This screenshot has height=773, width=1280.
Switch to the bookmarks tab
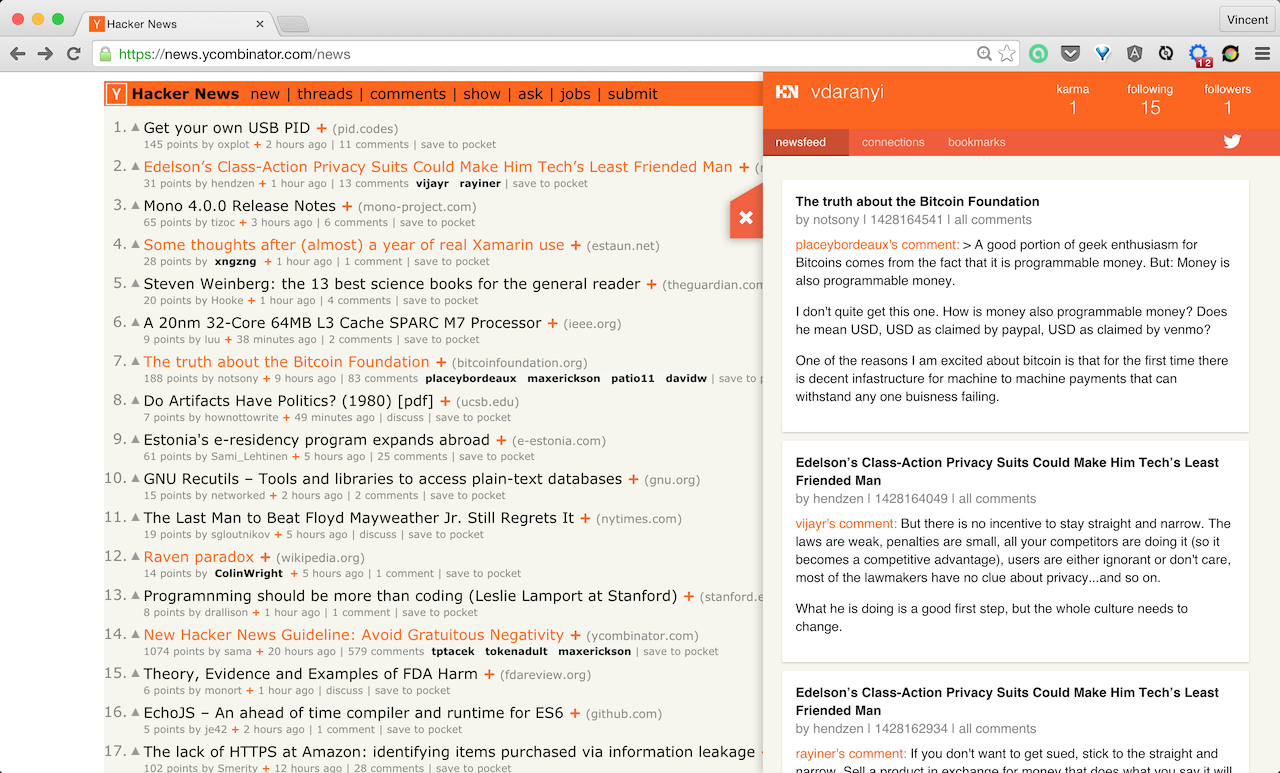coord(977,142)
